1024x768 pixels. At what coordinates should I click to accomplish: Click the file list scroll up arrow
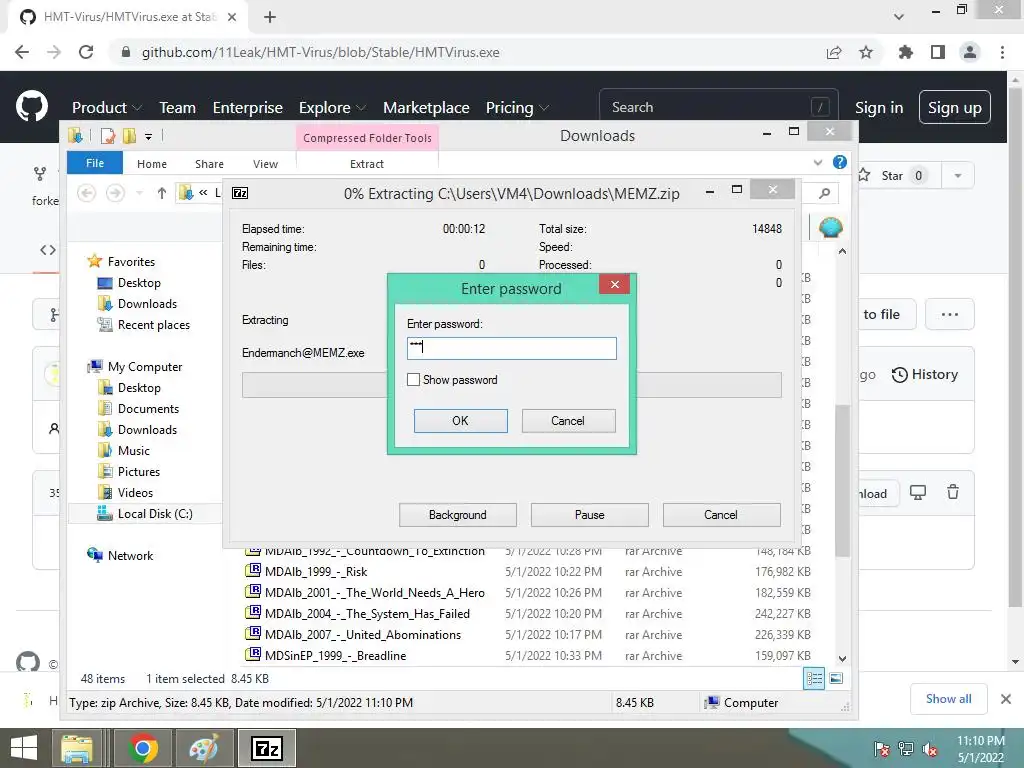(842, 251)
